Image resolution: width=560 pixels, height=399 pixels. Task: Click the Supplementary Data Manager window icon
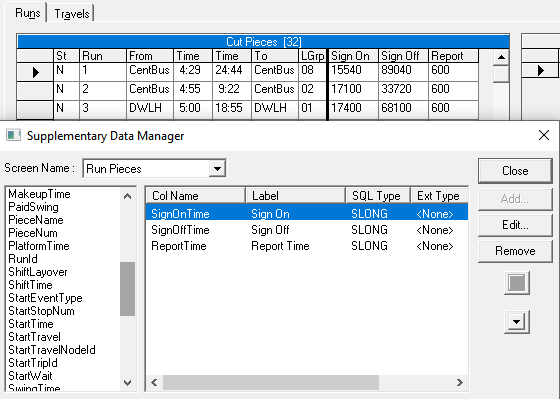[14, 135]
